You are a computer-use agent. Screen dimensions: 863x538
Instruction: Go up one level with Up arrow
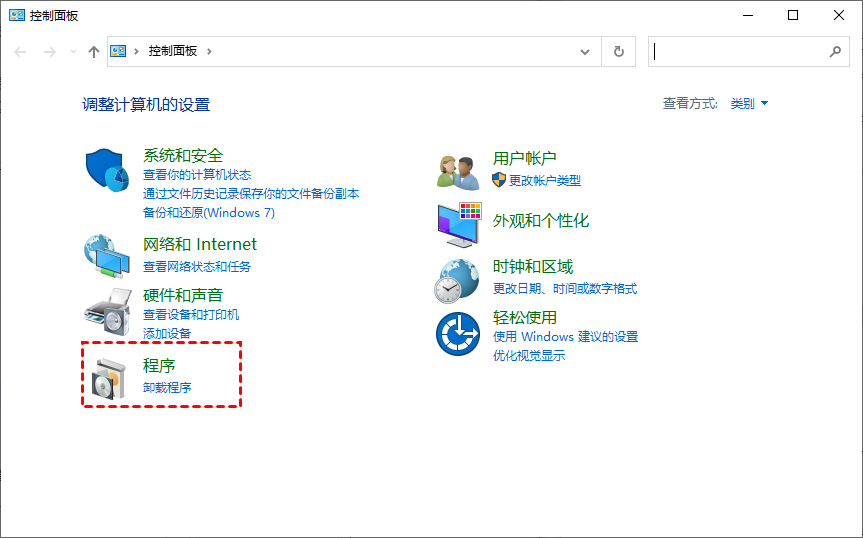pyautogui.click(x=94, y=52)
